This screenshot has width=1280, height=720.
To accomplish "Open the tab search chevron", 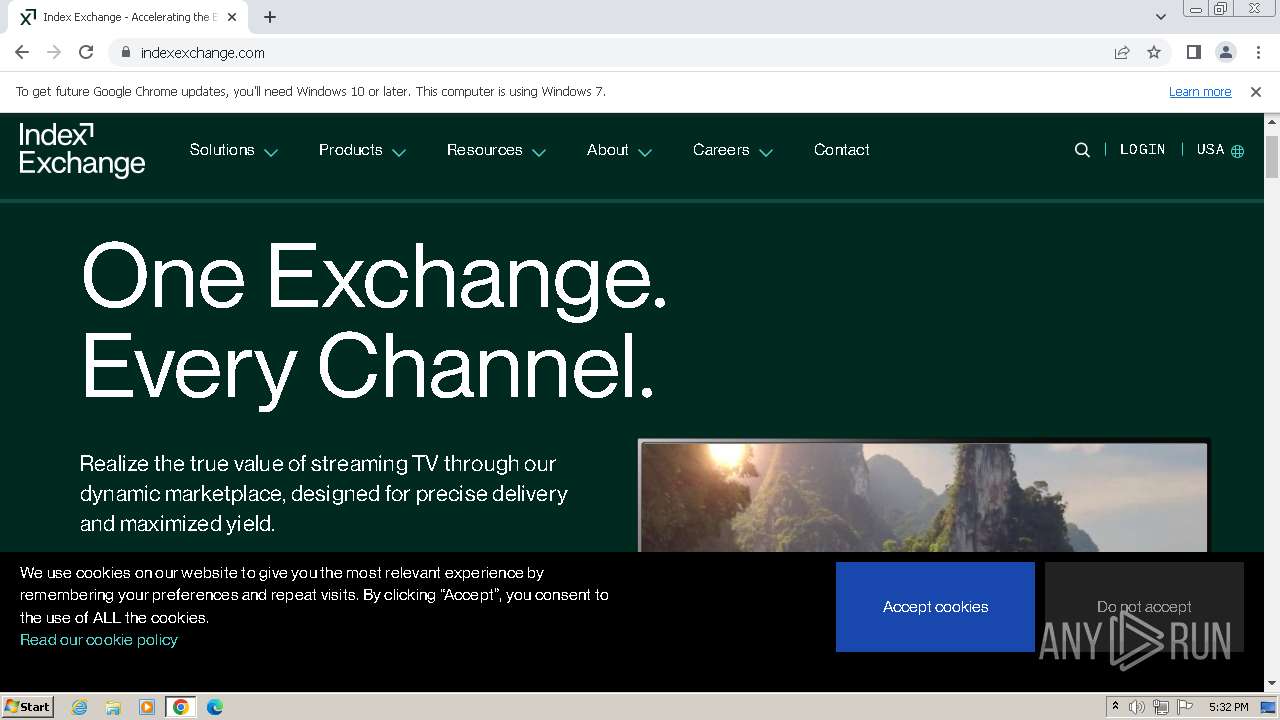I will coord(1160,17).
